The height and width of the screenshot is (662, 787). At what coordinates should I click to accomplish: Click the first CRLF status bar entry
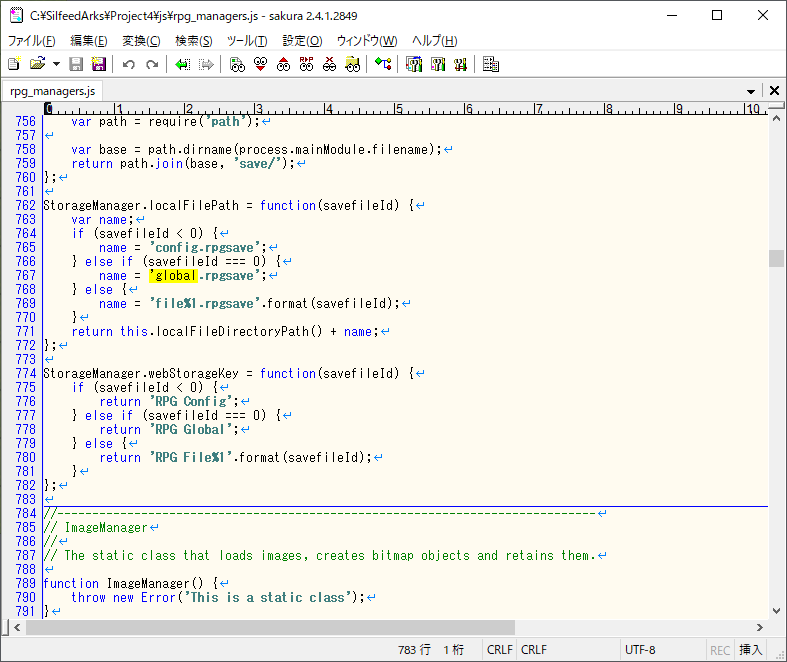[500, 650]
